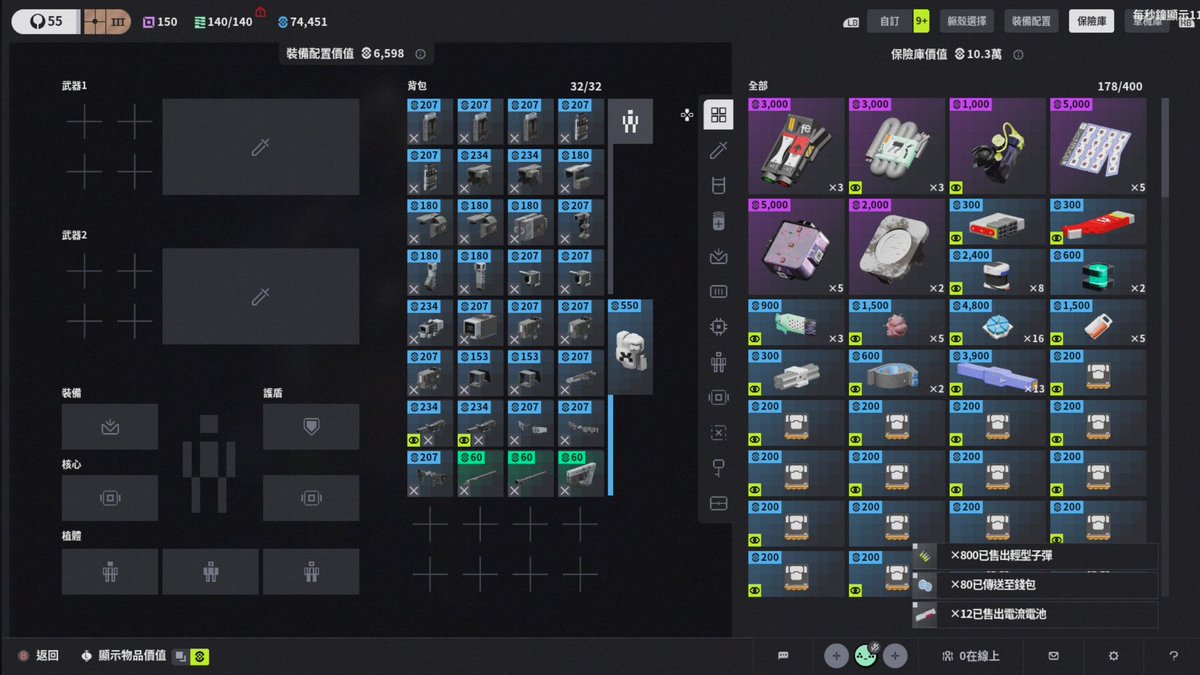The image size is (1200, 675).
Task: Select the grid 'all items' filter icon
Action: point(718,115)
